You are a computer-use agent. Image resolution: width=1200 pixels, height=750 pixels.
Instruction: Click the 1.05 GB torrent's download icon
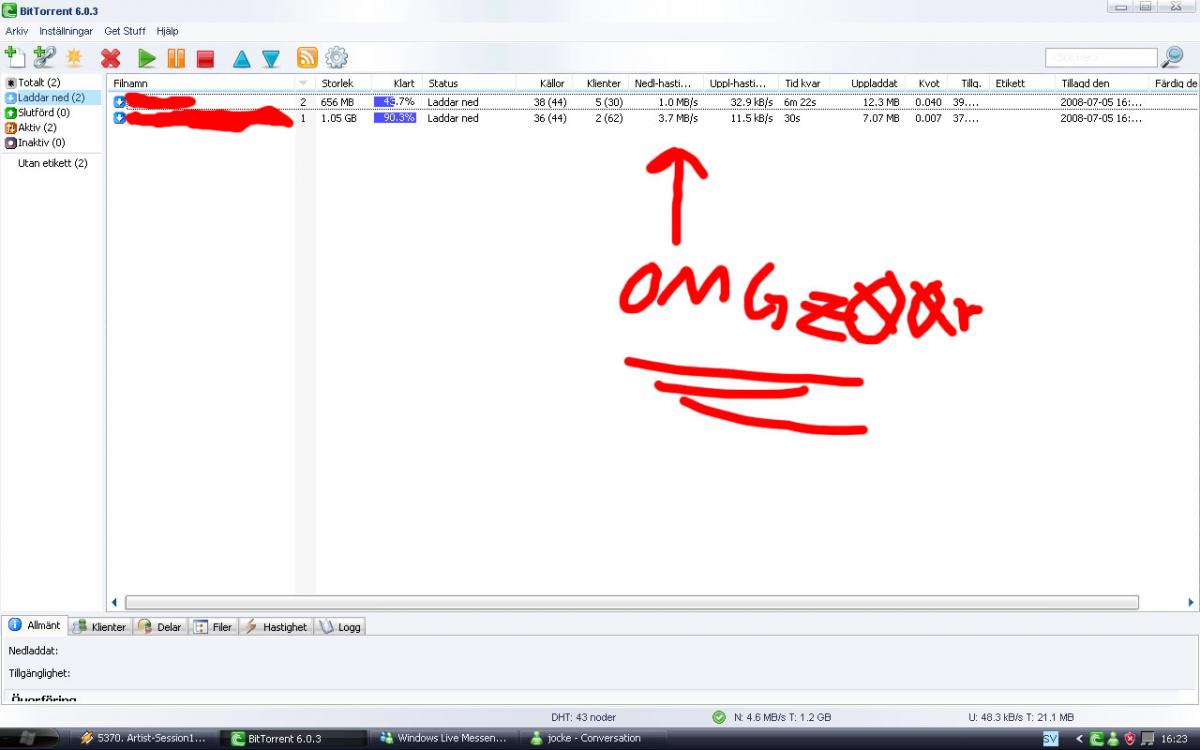(x=120, y=118)
